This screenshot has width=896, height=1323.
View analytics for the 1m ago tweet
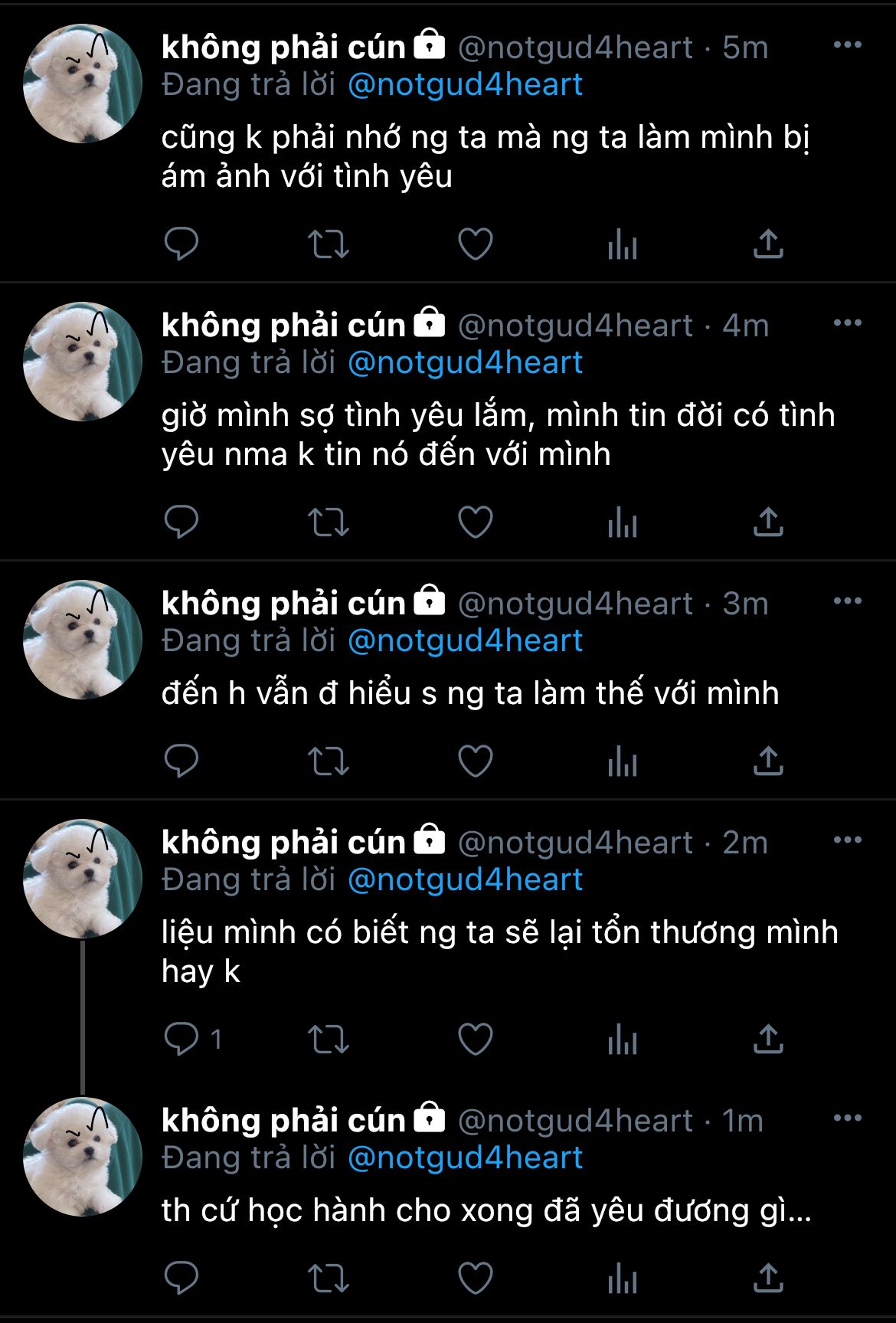tap(622, 1279)
